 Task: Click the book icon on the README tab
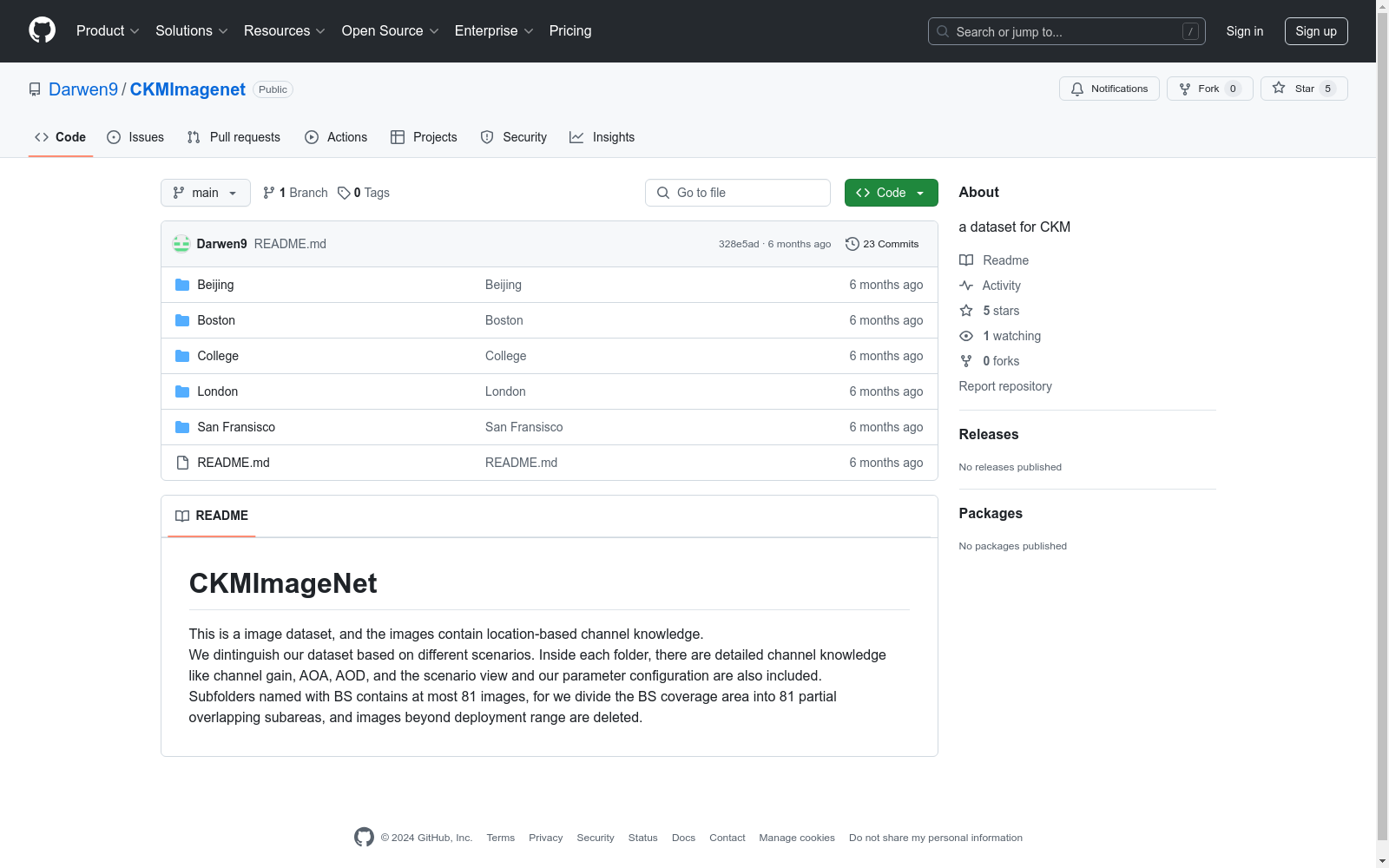[182, 516]
